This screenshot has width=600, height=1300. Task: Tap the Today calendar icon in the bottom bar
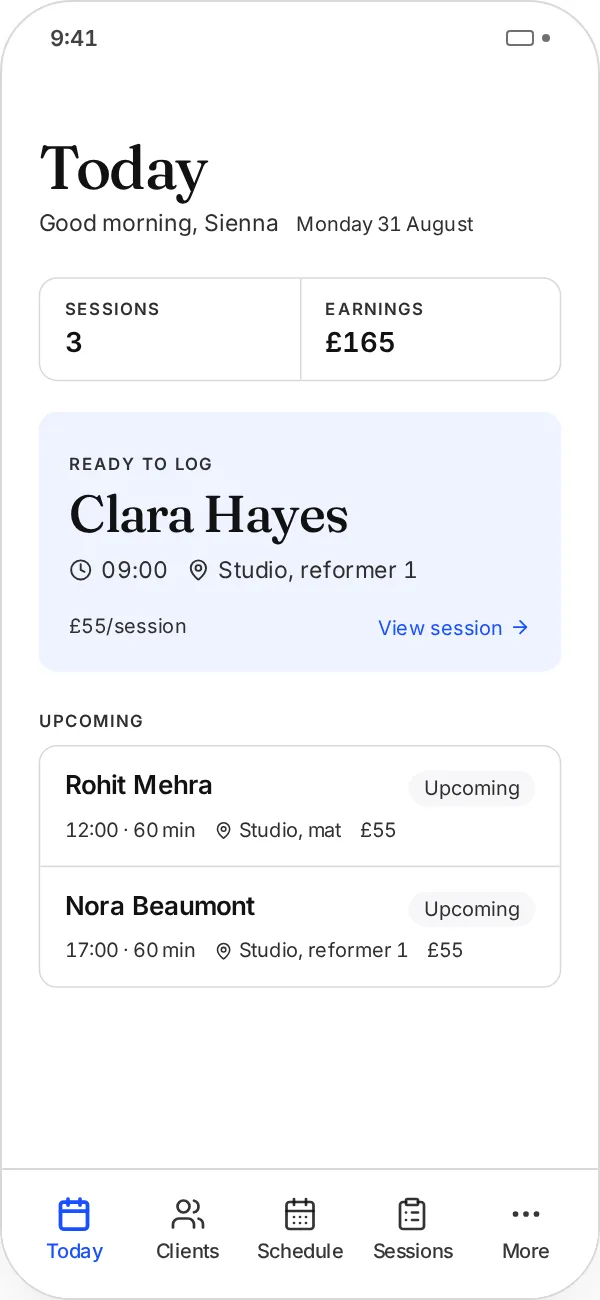coord(74,1214)
